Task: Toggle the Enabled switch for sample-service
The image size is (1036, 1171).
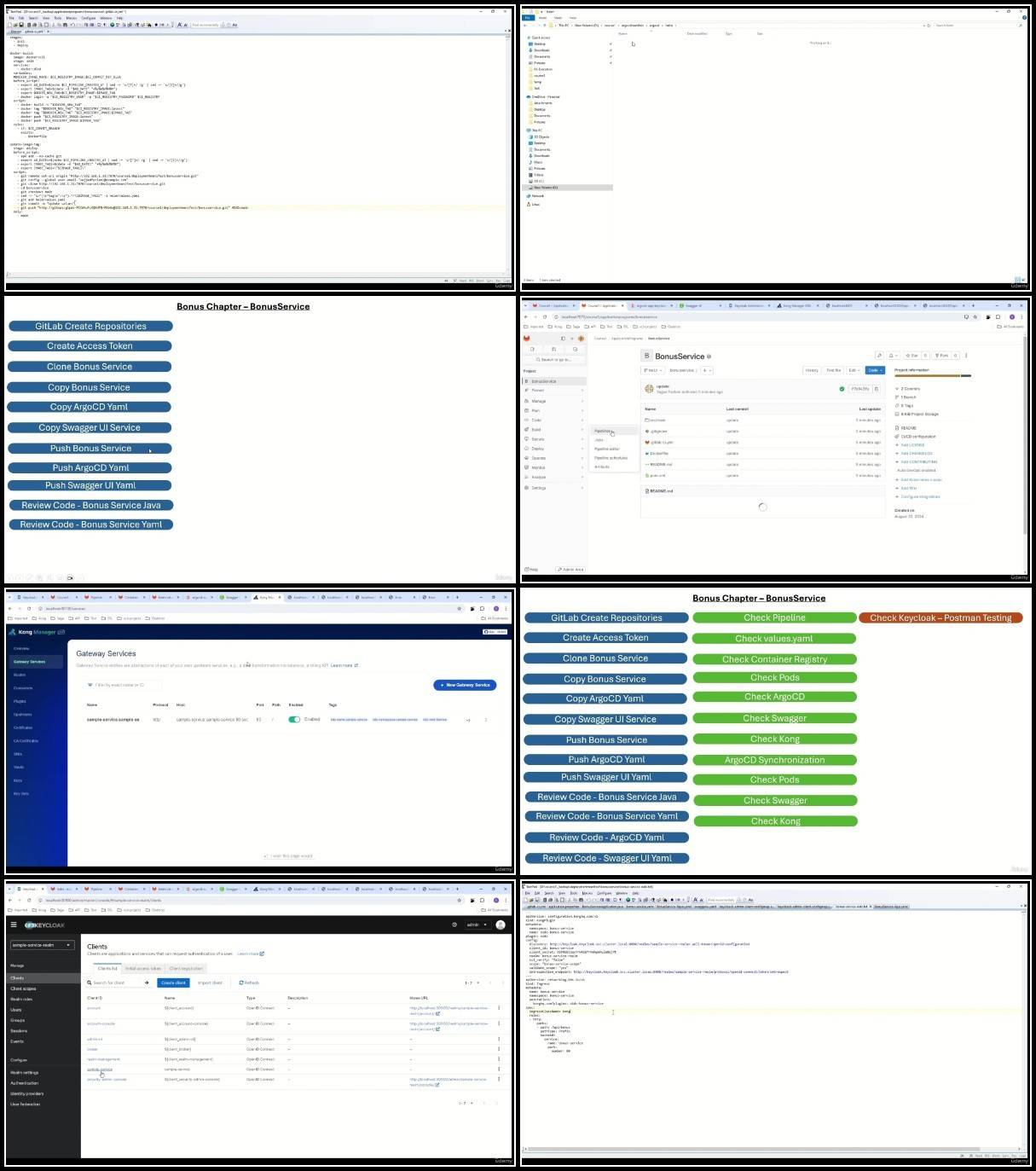Action: 294,720
